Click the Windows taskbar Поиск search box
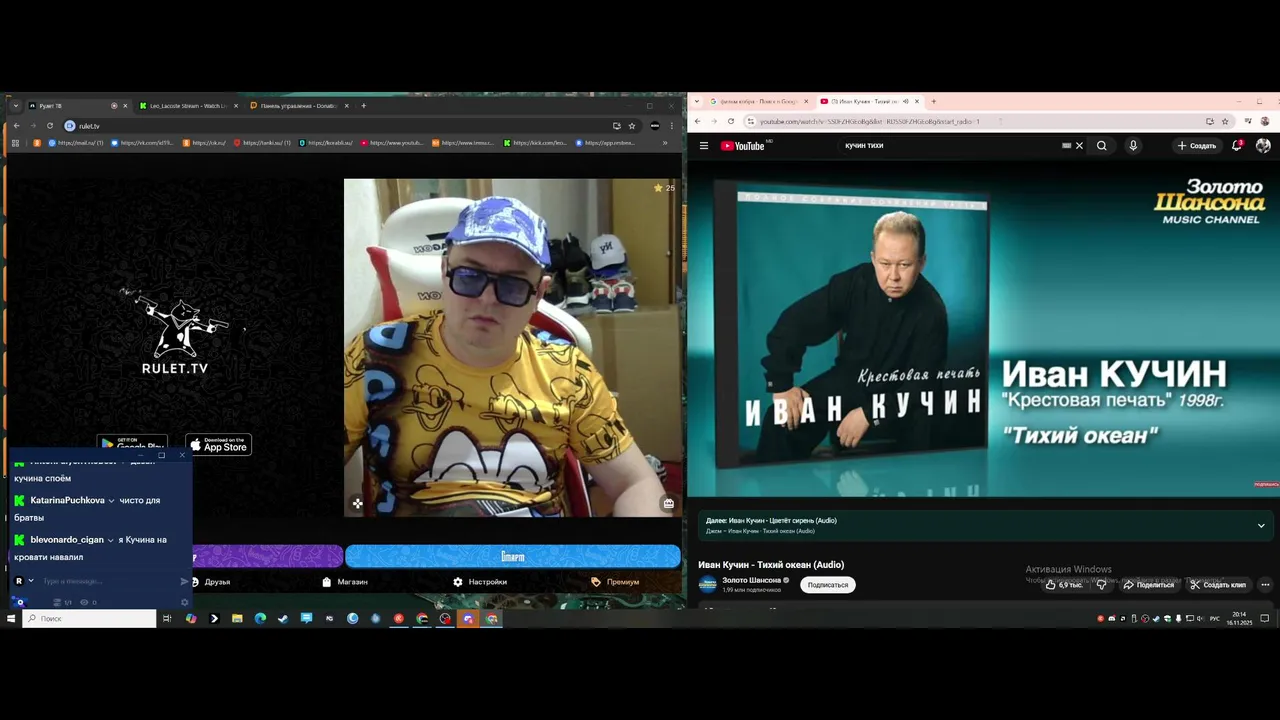Viewport: 1280px width, 720px height. [90, 619]
